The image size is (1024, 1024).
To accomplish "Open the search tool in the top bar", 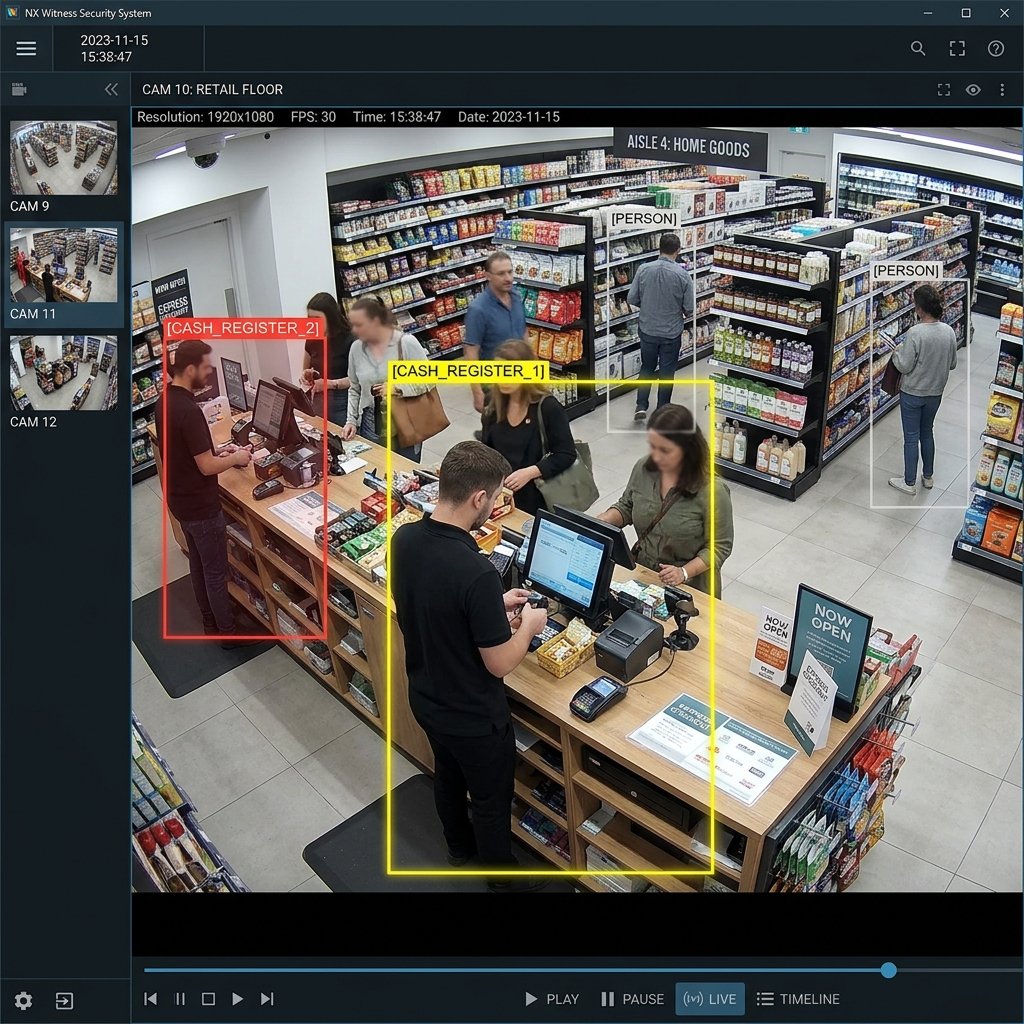I will [x=918, y=48].
